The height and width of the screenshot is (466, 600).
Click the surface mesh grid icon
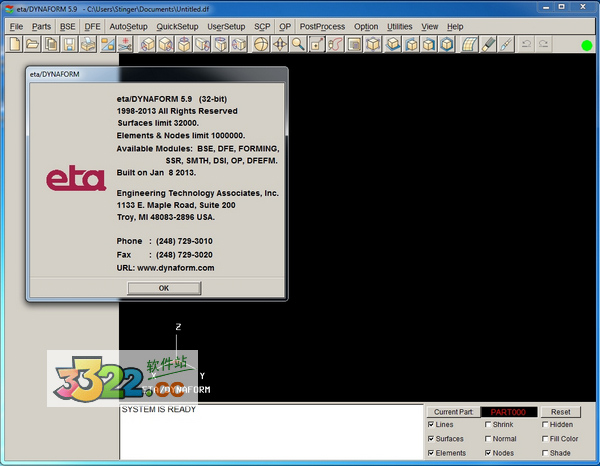469,44
